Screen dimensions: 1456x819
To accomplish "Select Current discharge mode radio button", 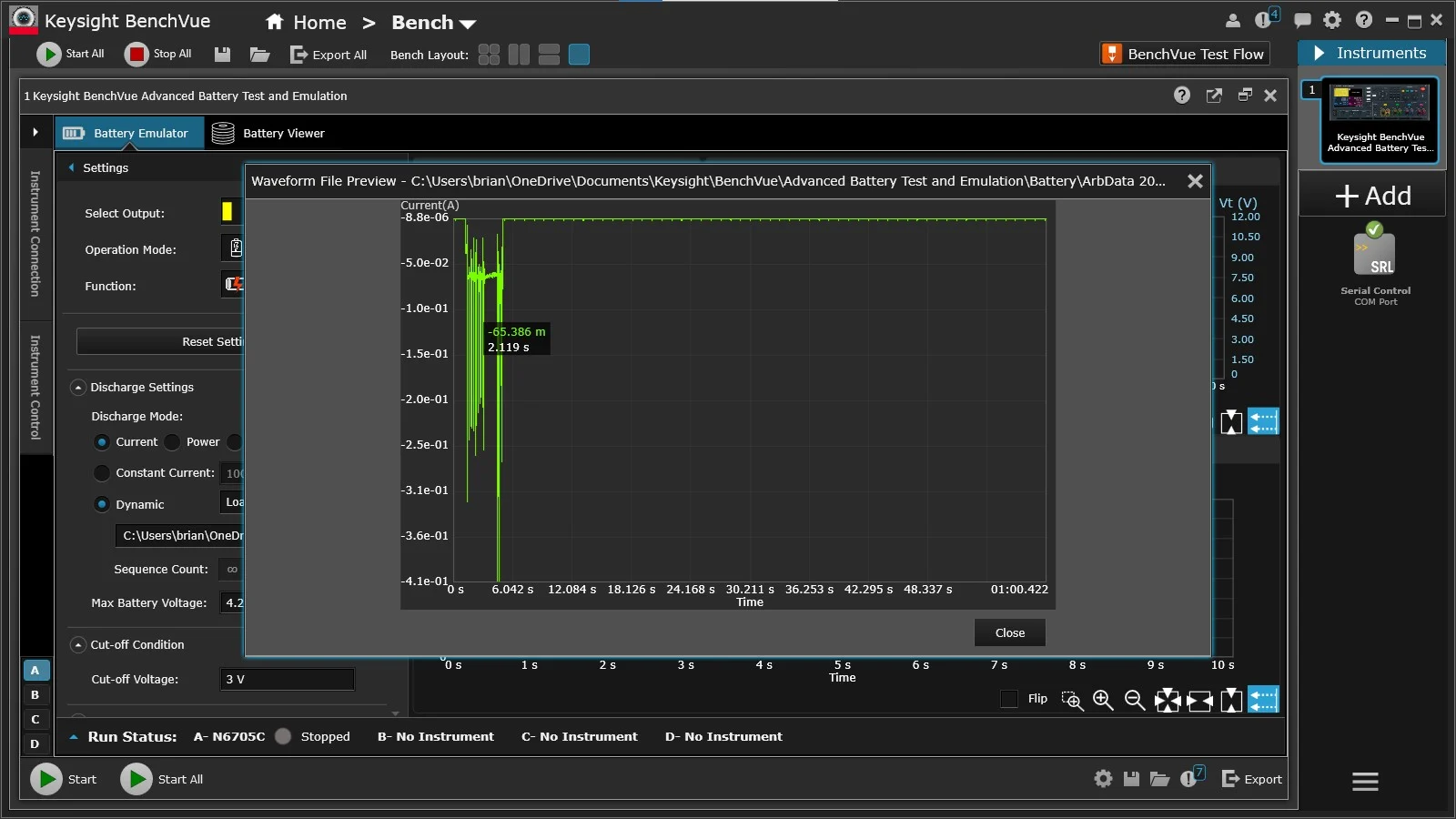I will click(x=102, y=442).
